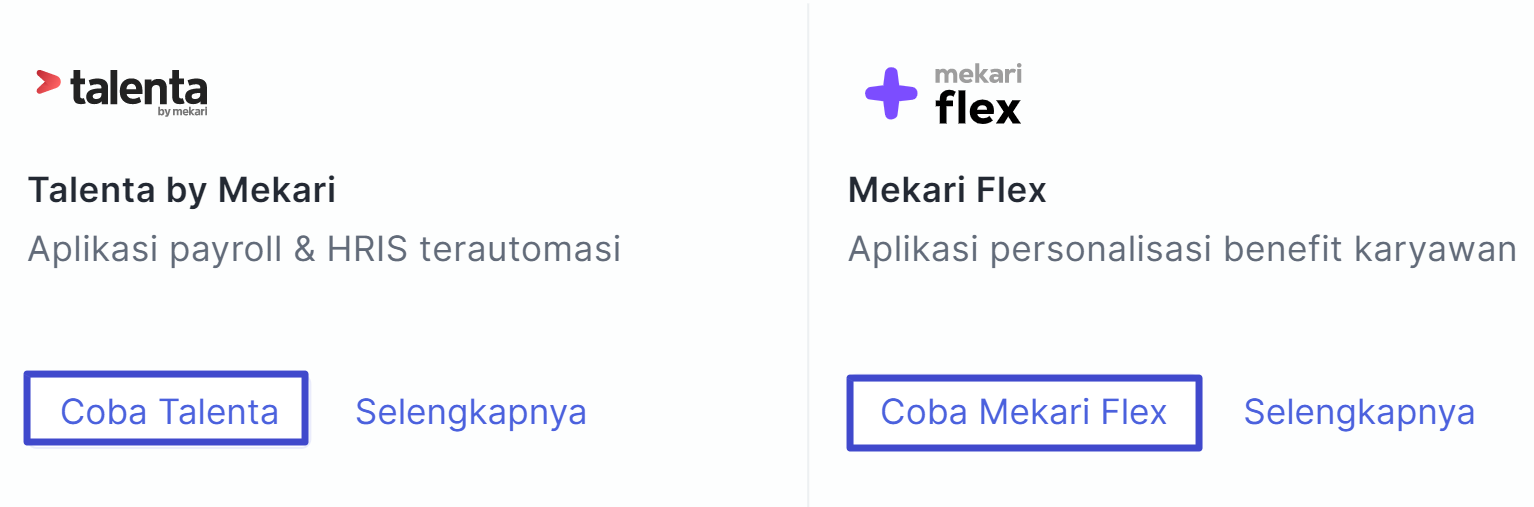This screenshot has height=507, width=1534.
Task: Click the empty area below the Mekari Flex description
Action: (1182, 320)
